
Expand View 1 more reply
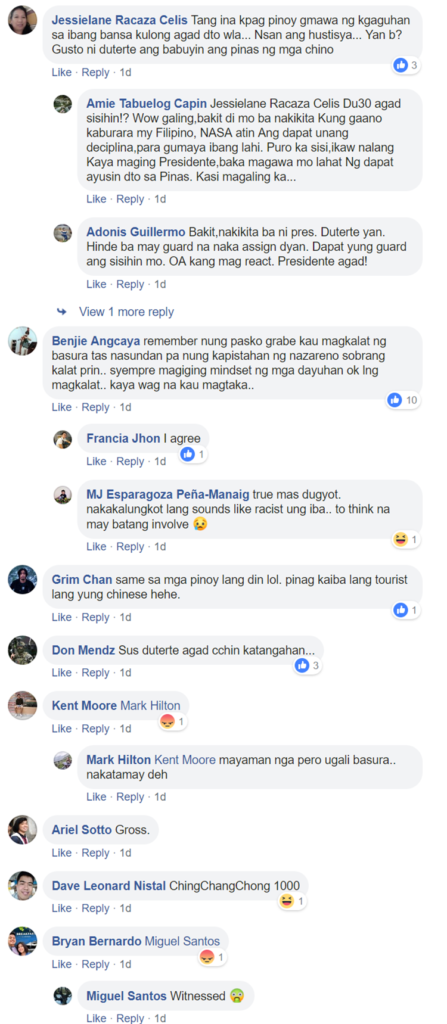coord(126,312)
